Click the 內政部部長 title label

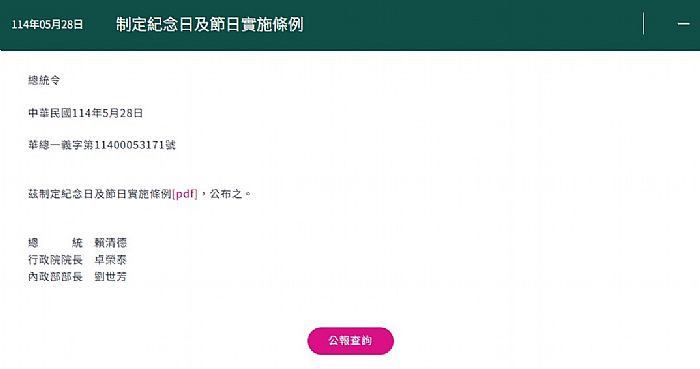[x=55, y=277]
